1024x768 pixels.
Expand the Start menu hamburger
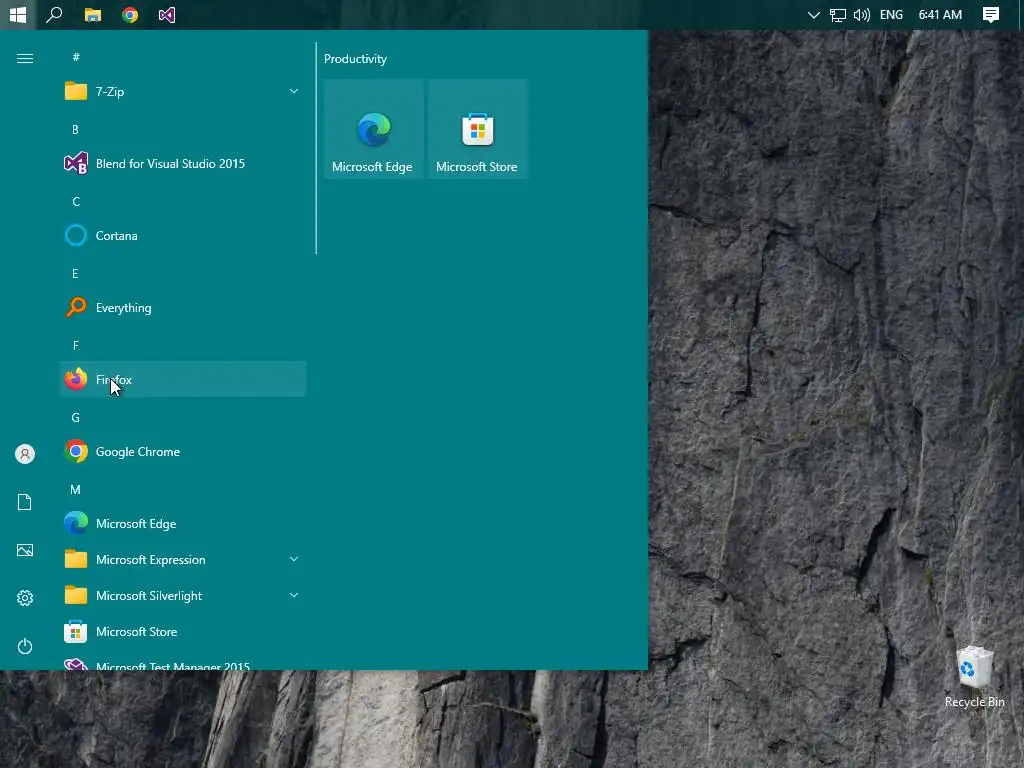[x=25, y=59]
